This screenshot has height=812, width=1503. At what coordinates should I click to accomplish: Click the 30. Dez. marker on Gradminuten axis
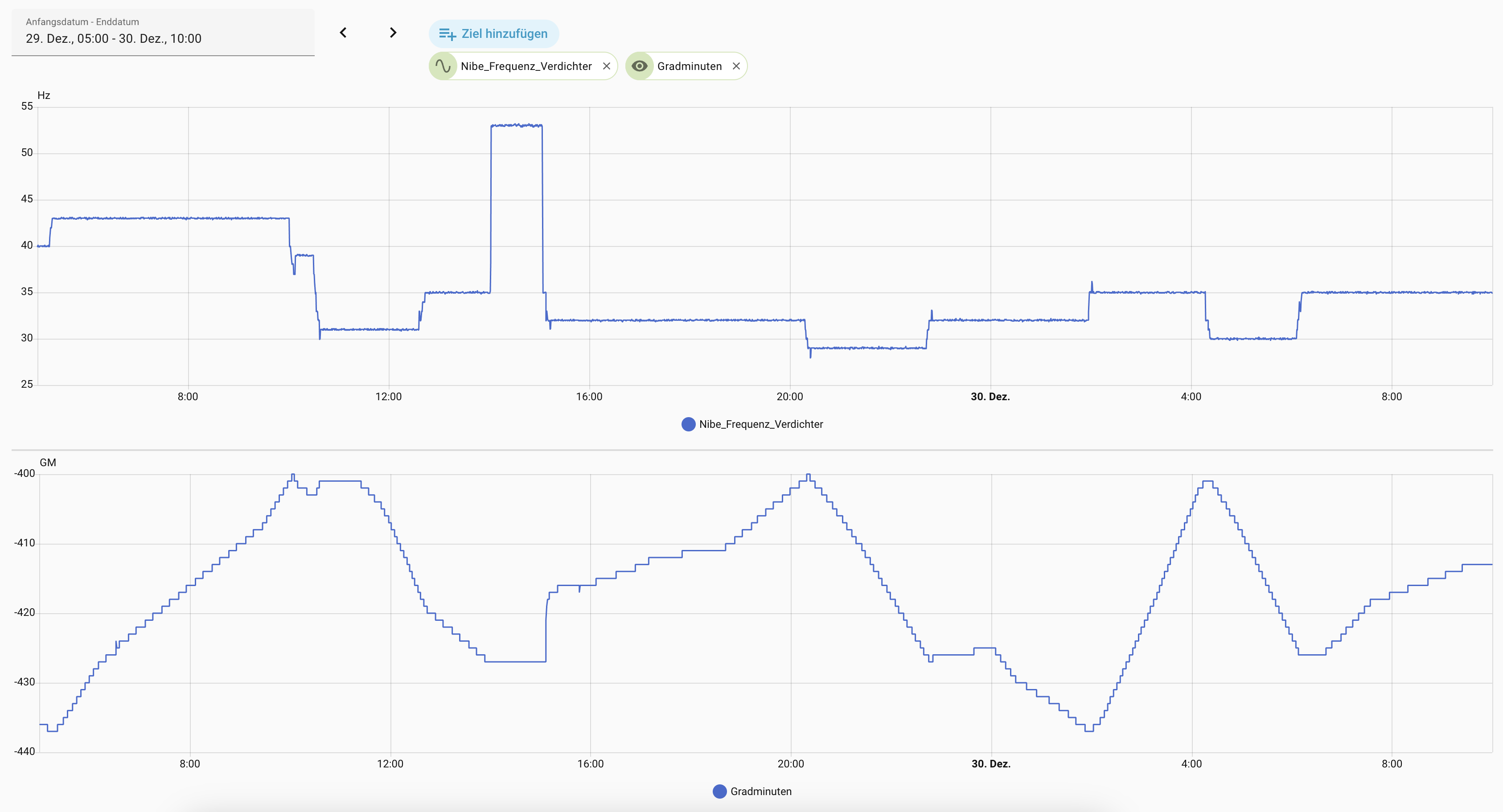[991, 763]
